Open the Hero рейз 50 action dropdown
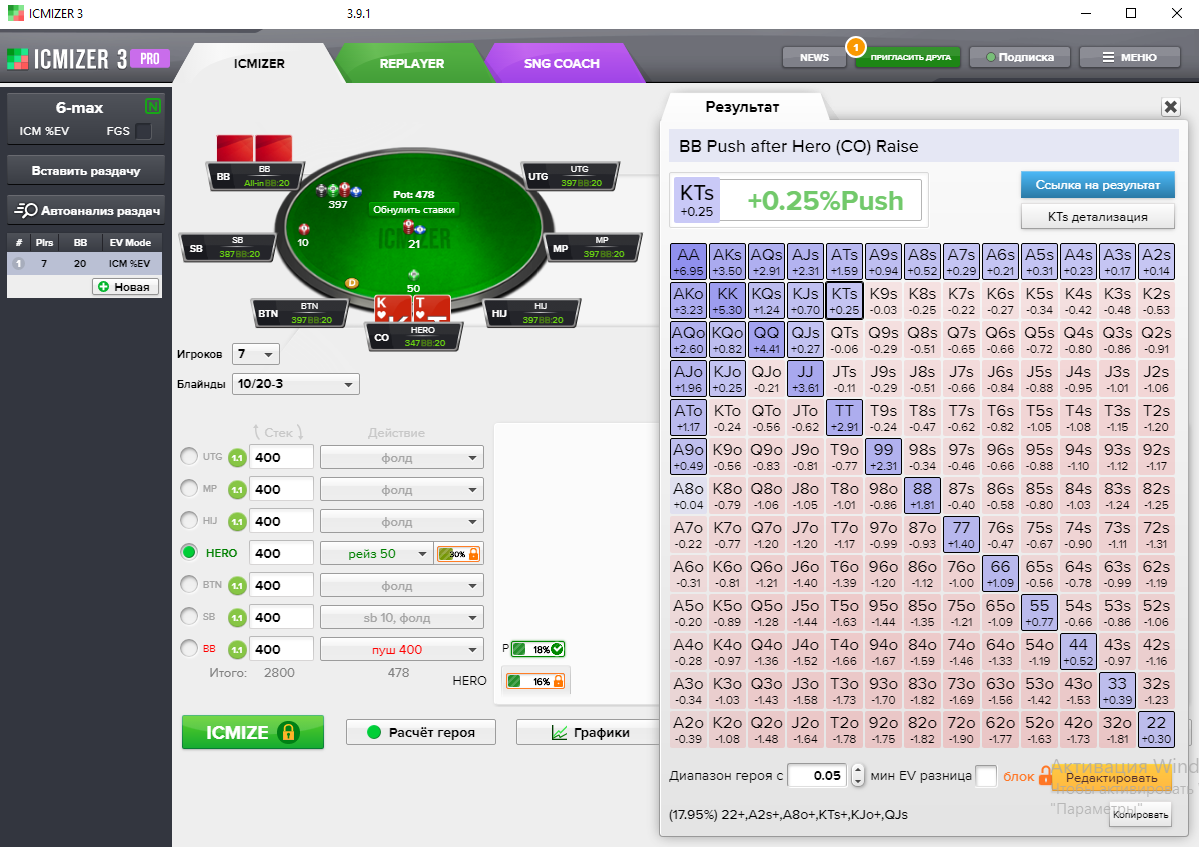Screen dimensions: 1199x847 pyautogui.click(x=376, y=553)
